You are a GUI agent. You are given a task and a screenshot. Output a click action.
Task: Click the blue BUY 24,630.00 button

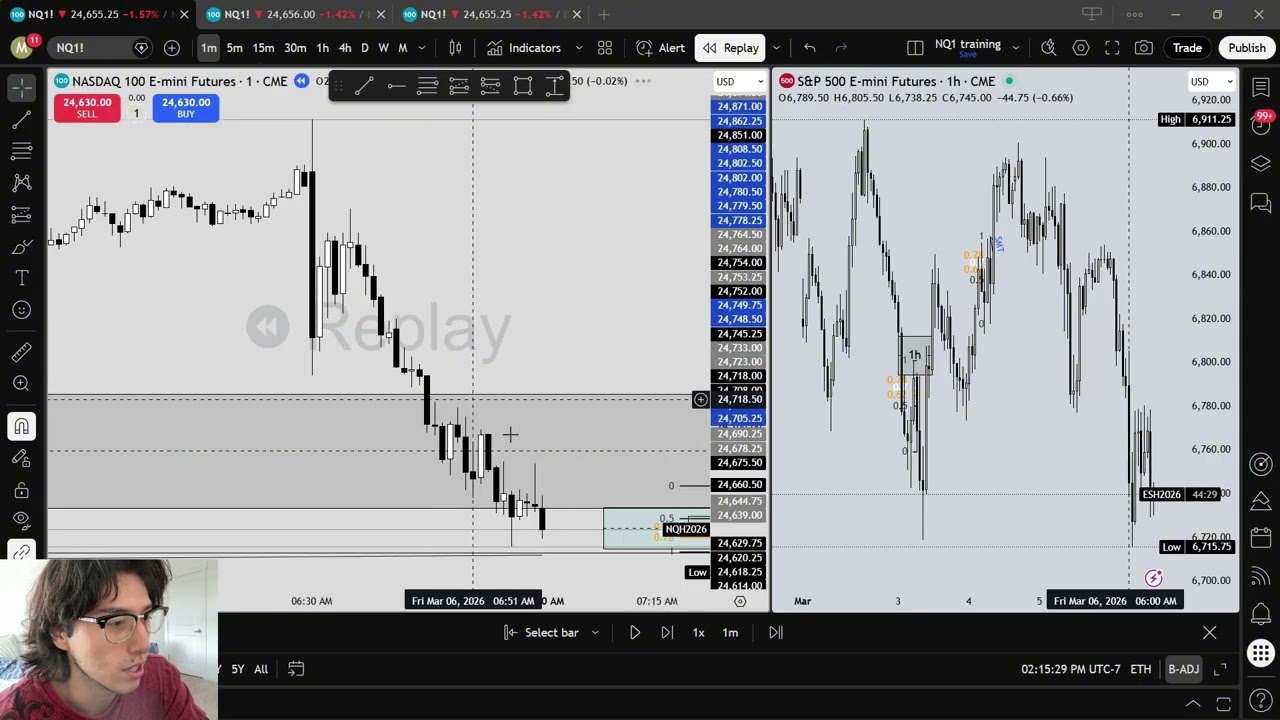click(186, 108)
